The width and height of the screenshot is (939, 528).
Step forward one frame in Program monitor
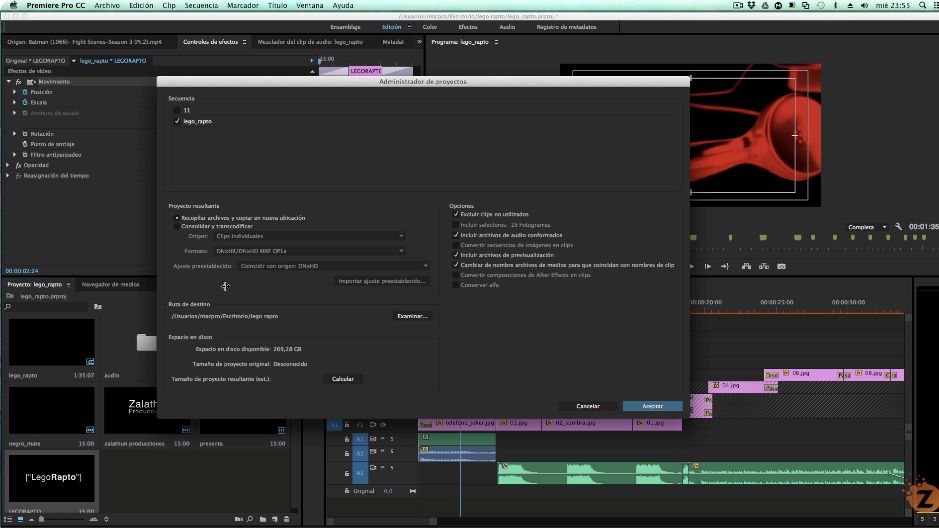tap(707, 266)
